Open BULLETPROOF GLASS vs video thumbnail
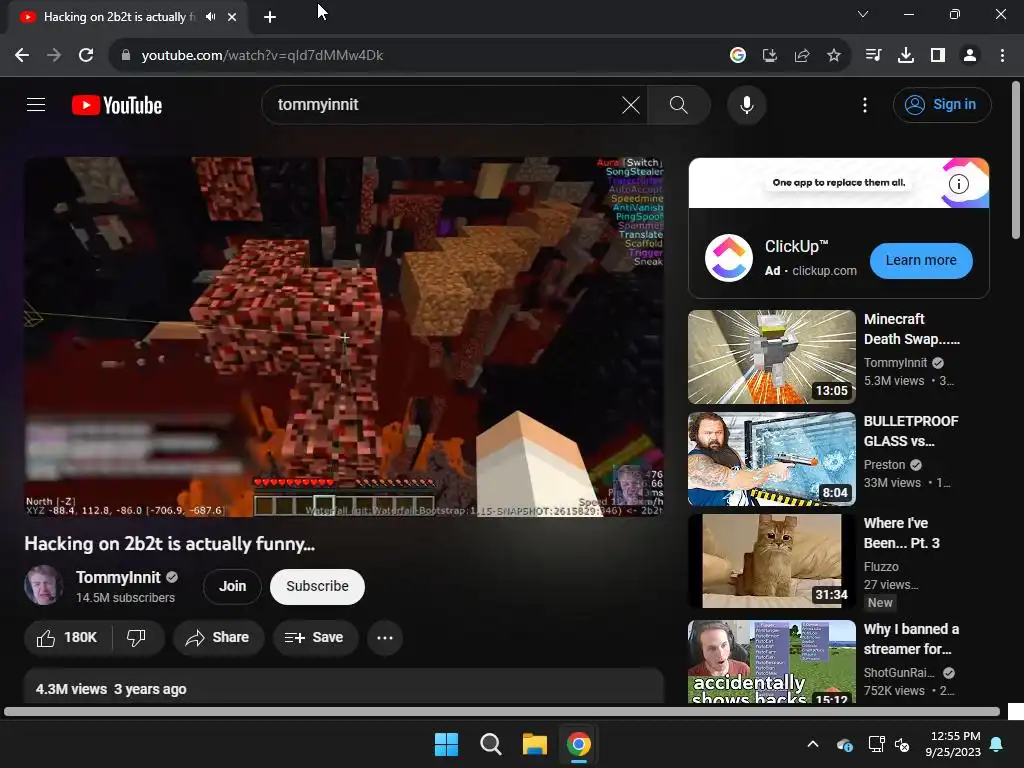 tap(771, 458)
